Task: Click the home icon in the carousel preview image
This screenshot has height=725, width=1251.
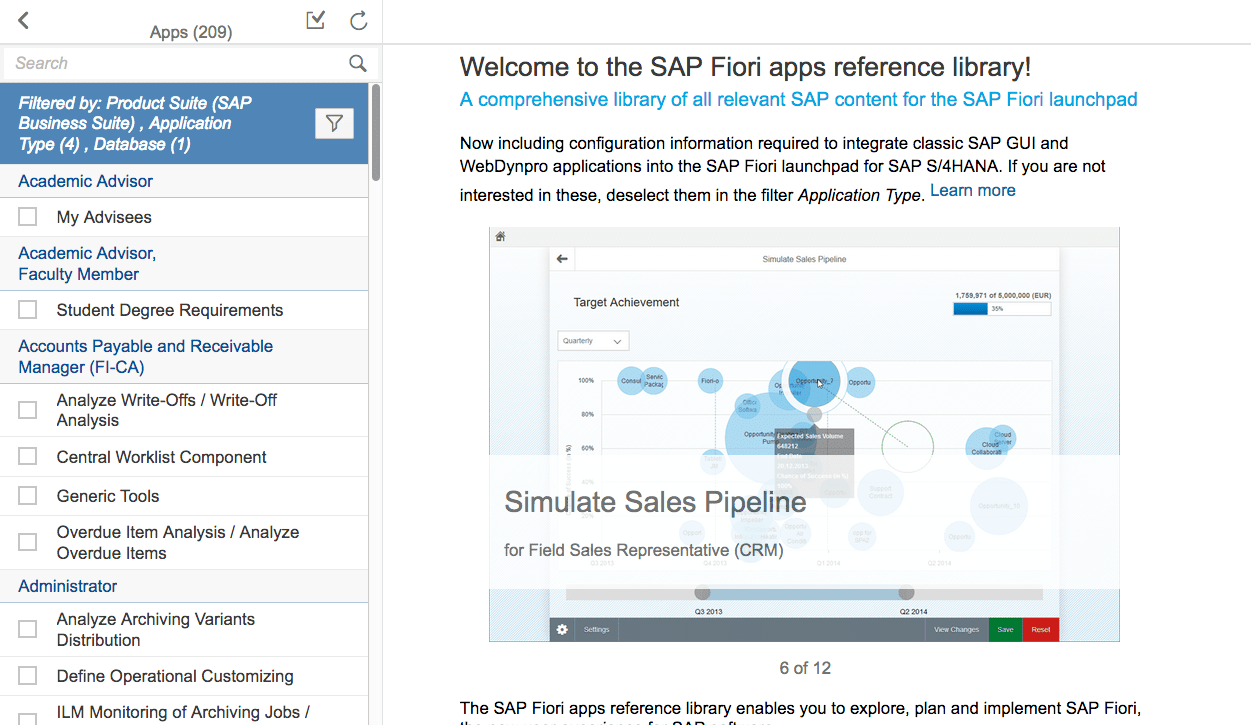Action: coord(500,236)
